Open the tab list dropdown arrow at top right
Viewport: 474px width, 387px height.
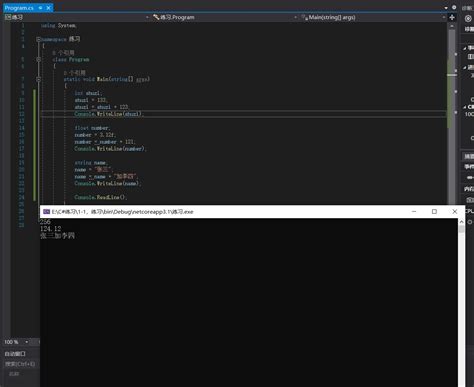pyautogui.click(x=446, y=7)
